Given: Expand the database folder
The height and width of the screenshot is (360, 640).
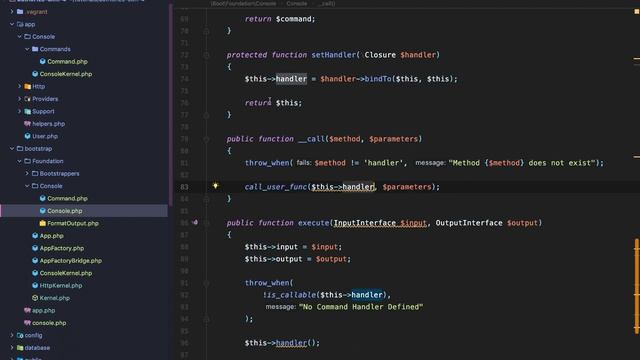Looking at the screenshot, I should (x=12, y=348).
